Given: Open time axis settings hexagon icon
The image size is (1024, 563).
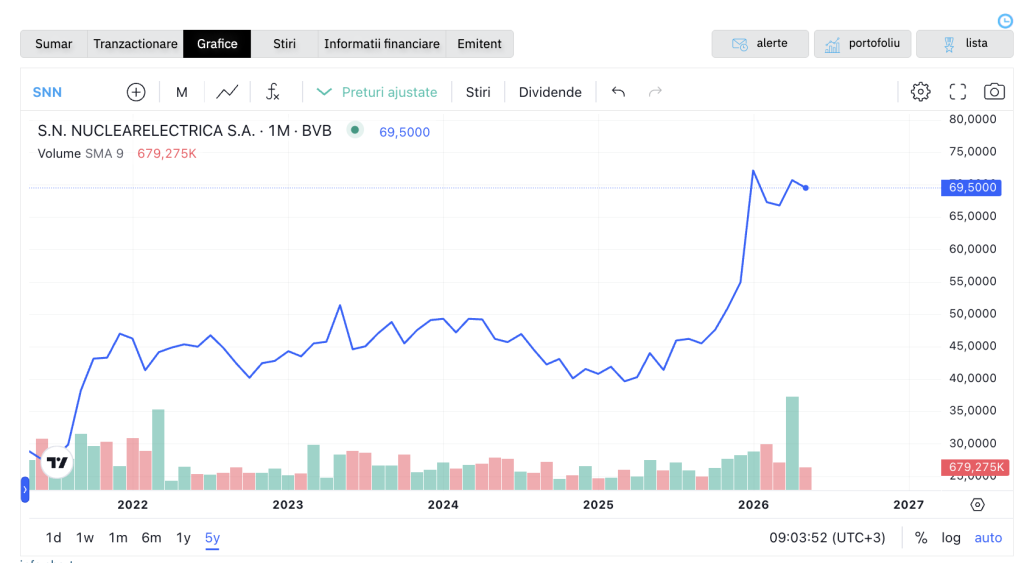Looking at the screenshot, I should coord(977,504).
